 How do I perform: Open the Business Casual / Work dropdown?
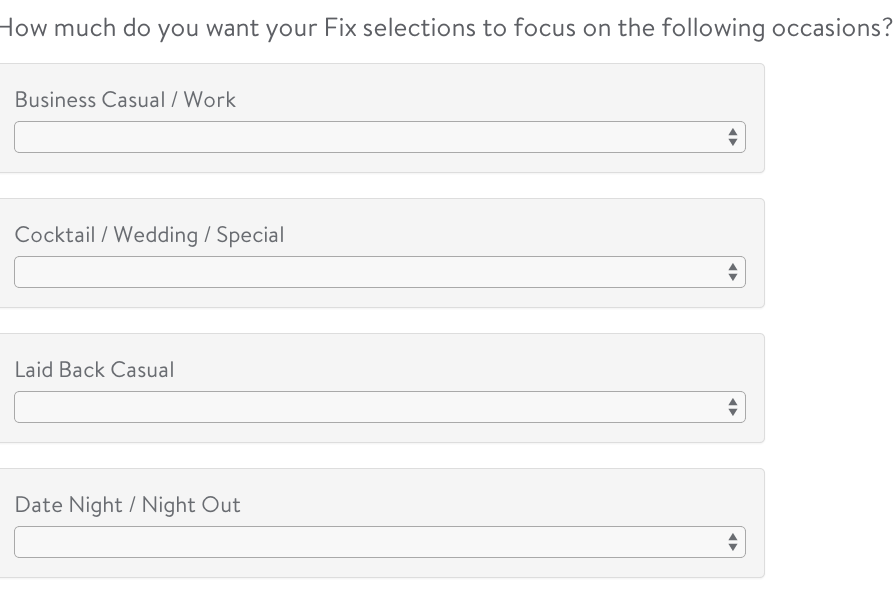(x=380, y=137)
